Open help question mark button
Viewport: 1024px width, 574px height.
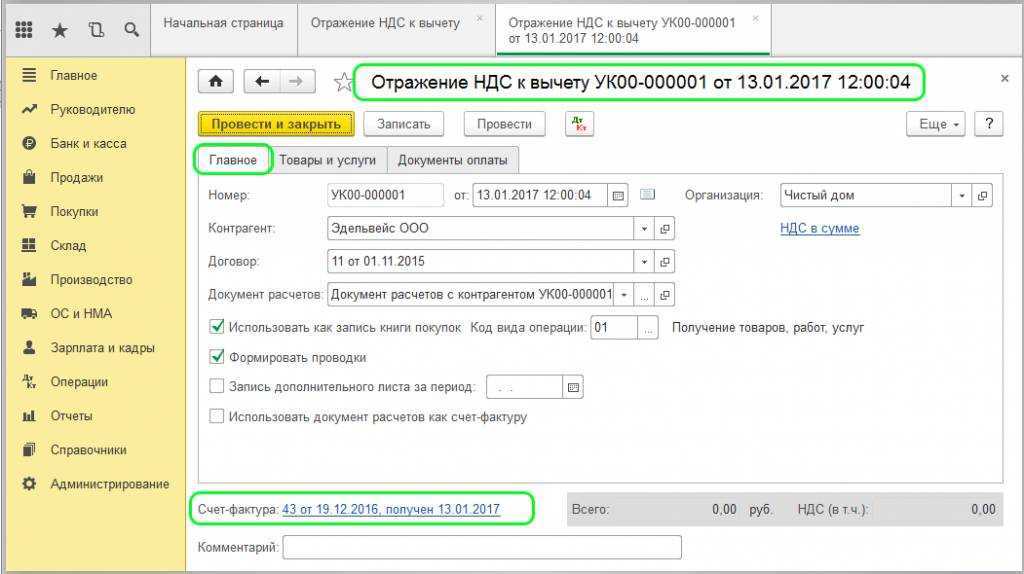point(989,124)
